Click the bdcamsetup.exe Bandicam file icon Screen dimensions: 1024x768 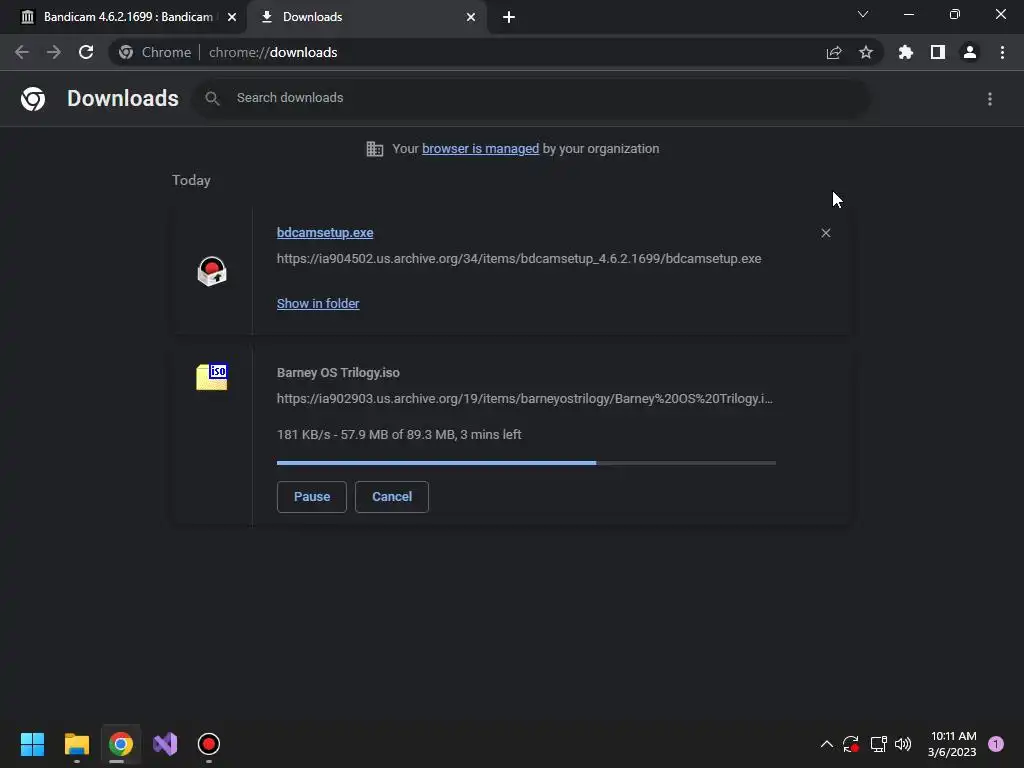coord(212,271)
